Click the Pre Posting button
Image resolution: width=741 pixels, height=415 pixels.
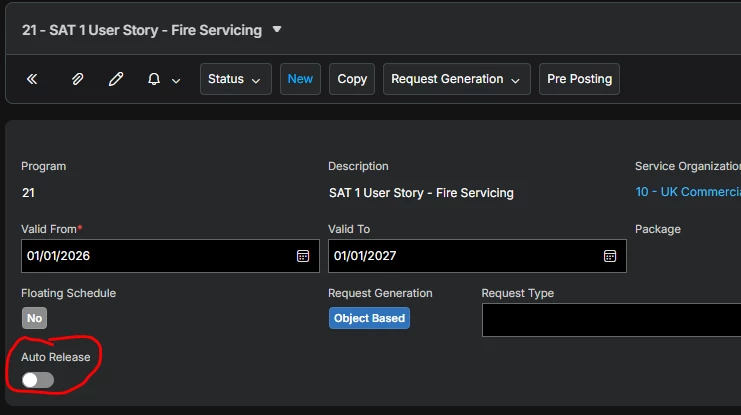[x=579, y=79]
